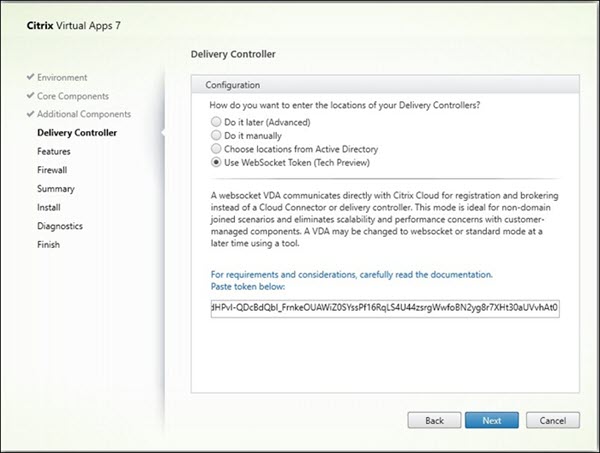Navigate to the Firewall step

(x=52, y=170)
